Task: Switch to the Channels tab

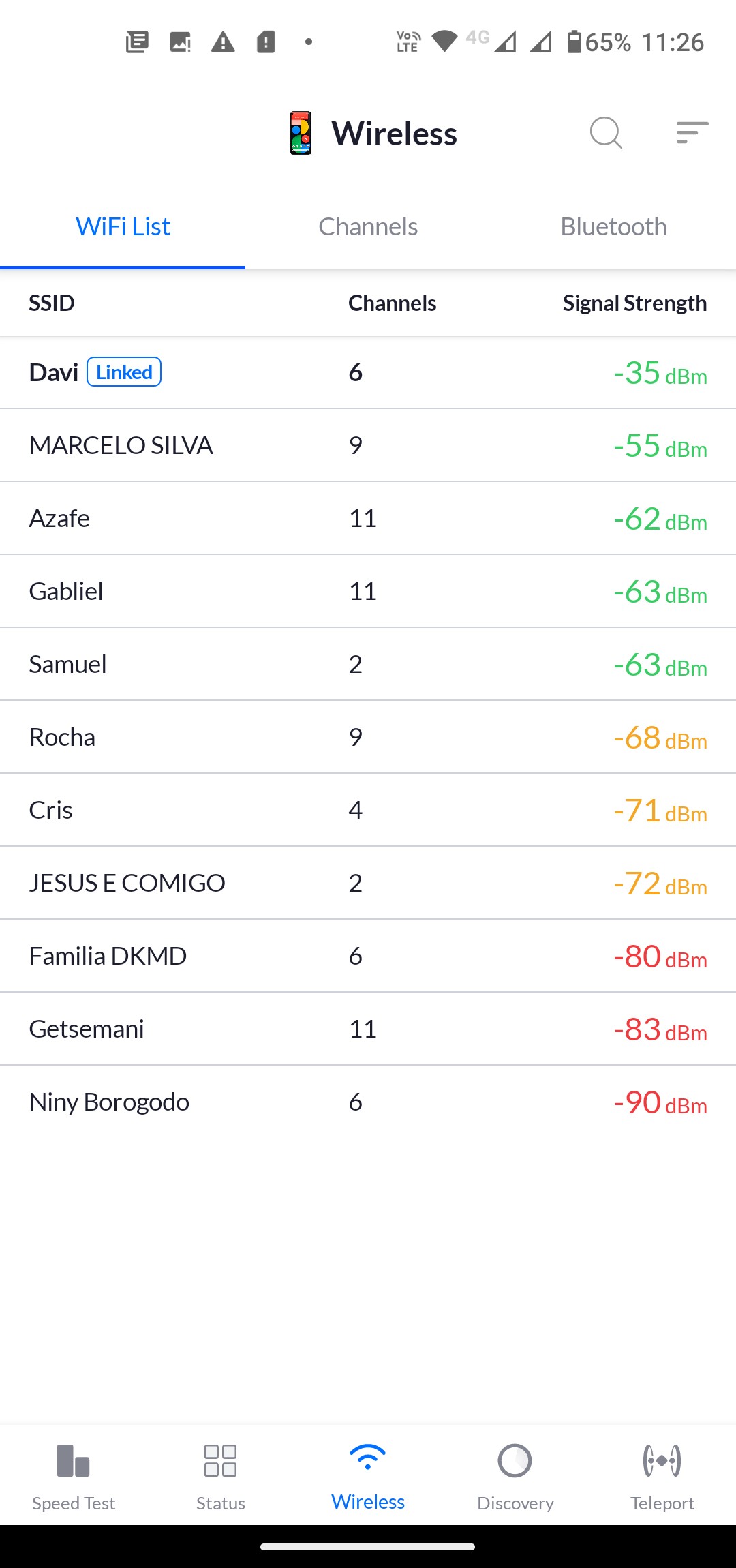Action: click(368, 227)
